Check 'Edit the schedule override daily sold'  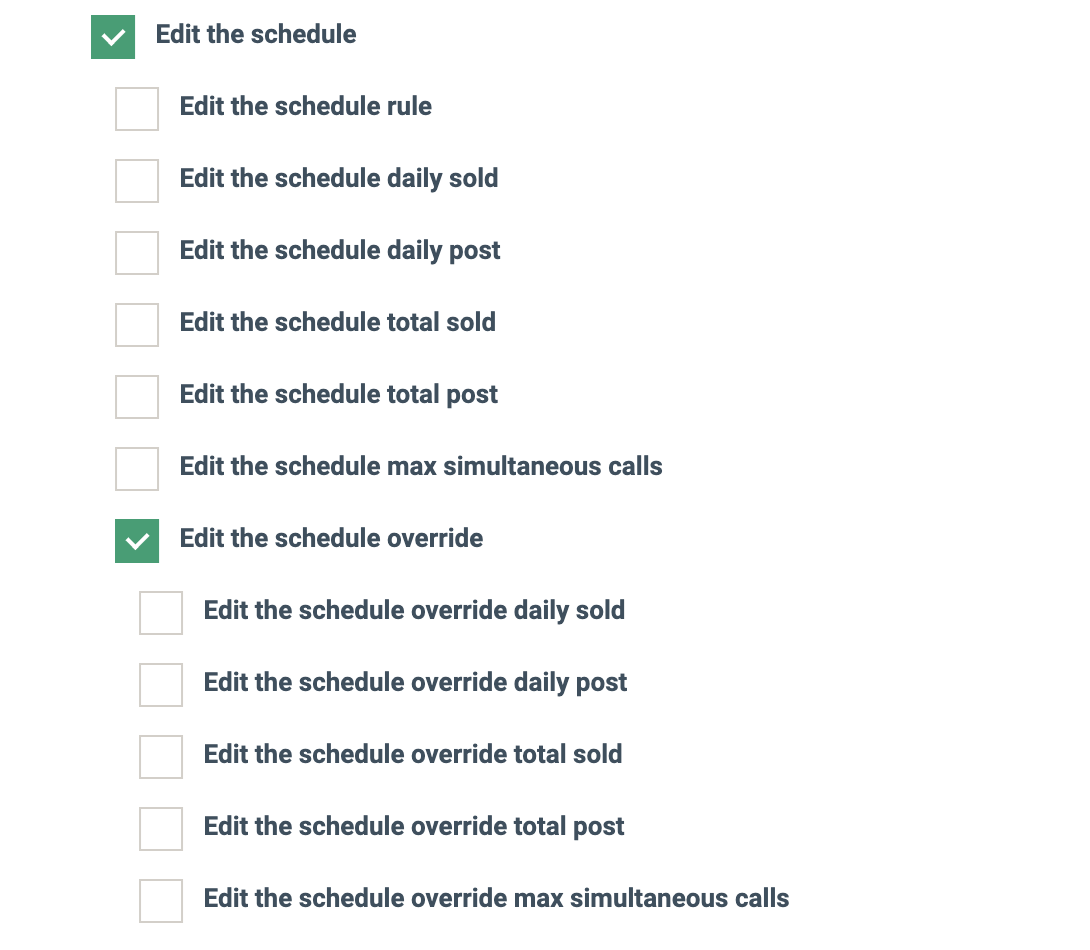[161, 613]
